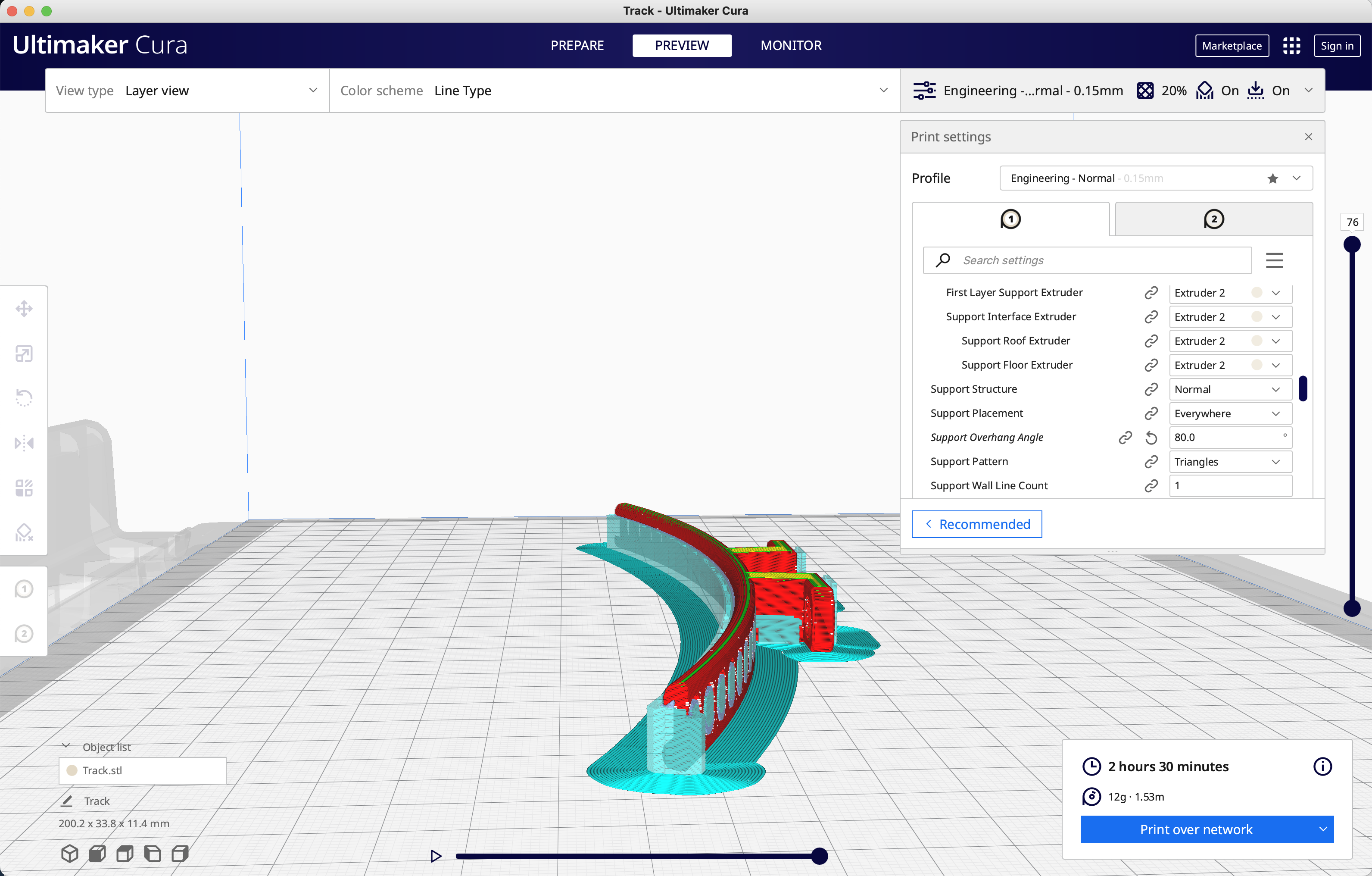
Task: Click the Support Wall Line Count field
Action: pos(1230,485)
